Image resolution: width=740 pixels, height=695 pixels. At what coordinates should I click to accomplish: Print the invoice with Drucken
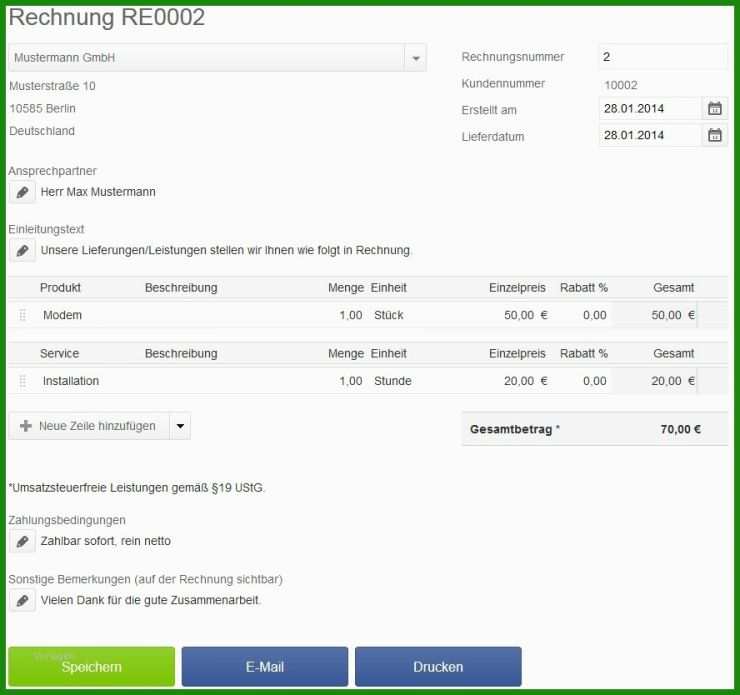click(438, 666)
